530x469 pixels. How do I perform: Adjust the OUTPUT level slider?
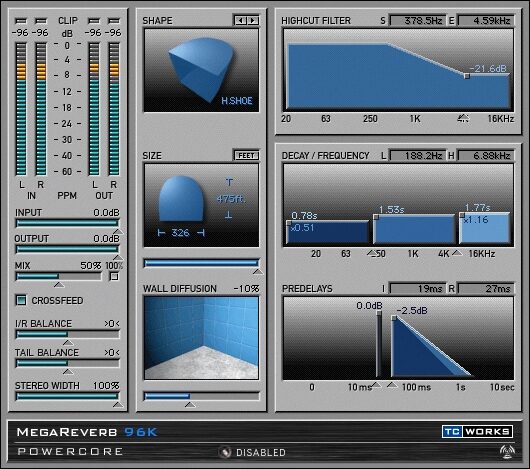pos(67,249)
